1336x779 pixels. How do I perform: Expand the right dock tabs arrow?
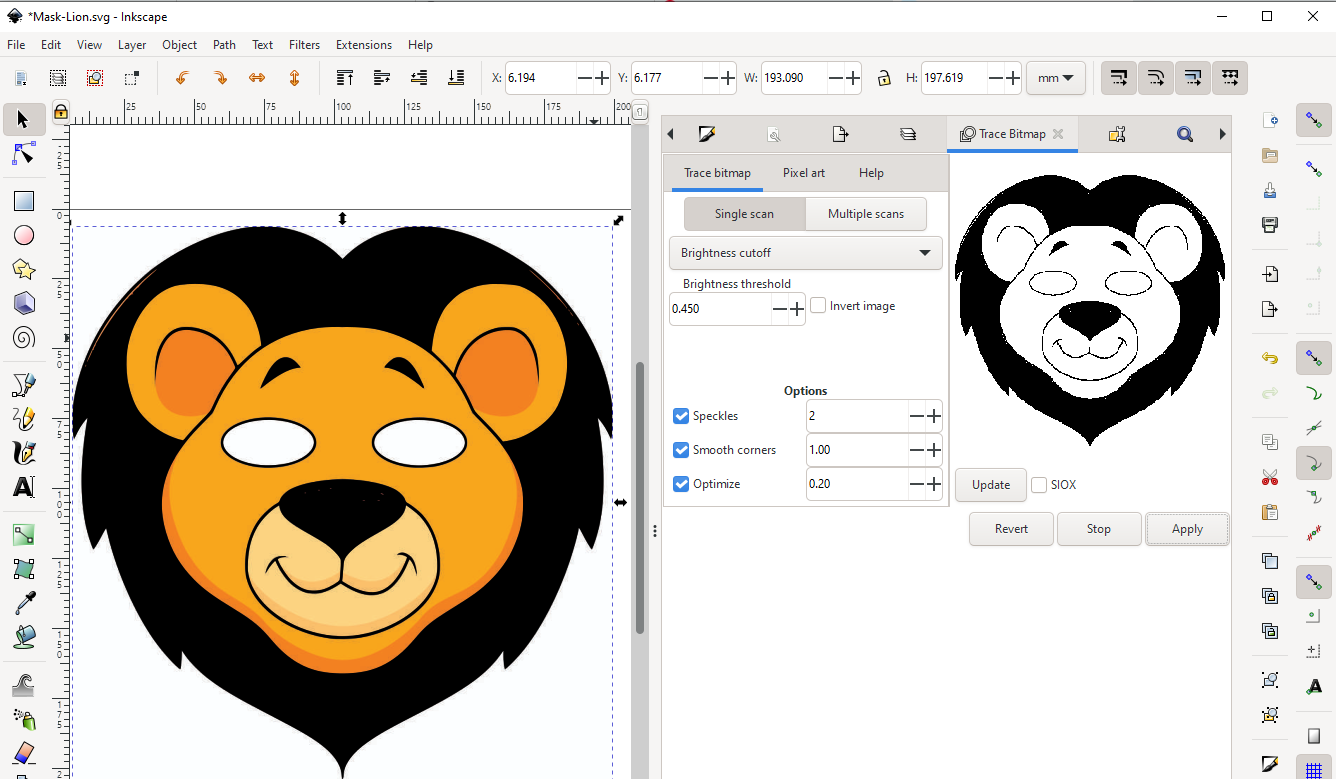pos(1222,134)
